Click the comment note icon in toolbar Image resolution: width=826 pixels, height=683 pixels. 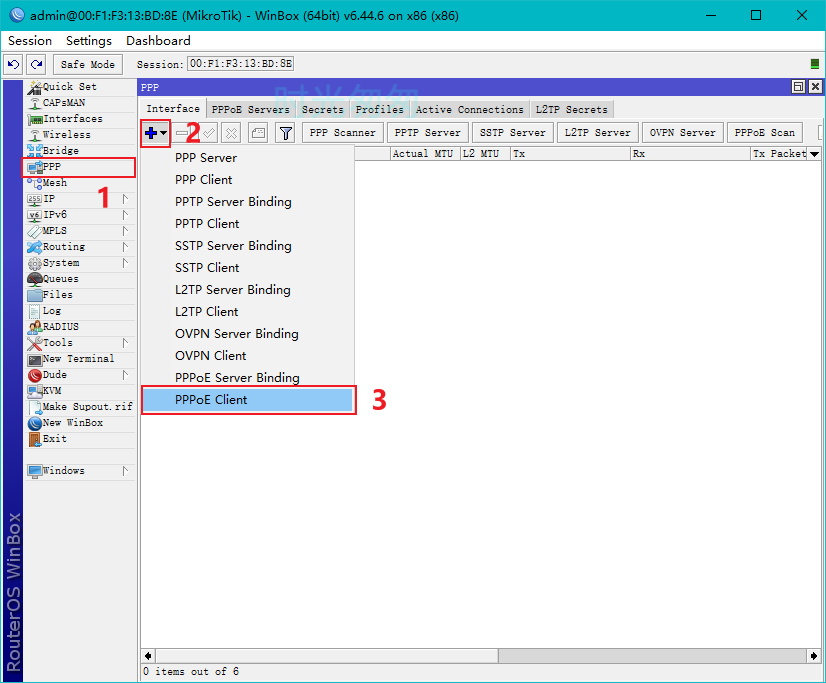258,133
